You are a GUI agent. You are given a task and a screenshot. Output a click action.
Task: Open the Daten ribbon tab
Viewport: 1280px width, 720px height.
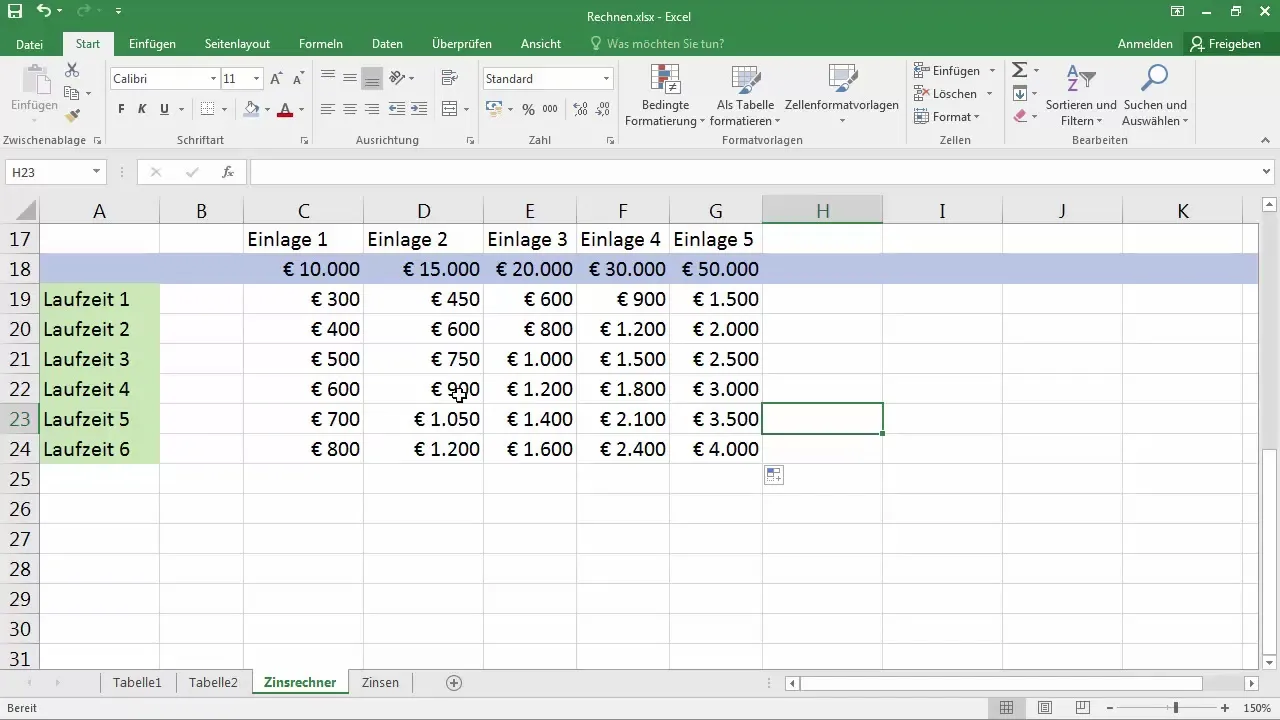coord(387,44)
